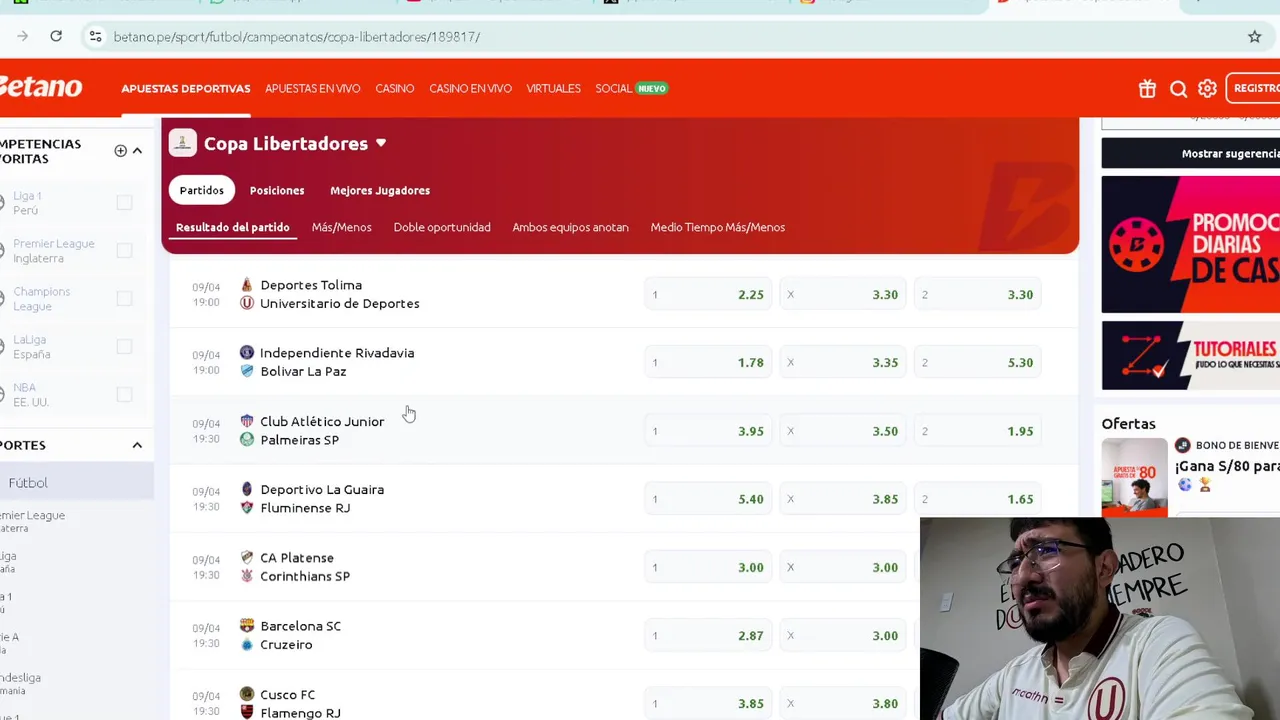Select Más/Menos market tab
This screenshot has height=720, width=1280.
[x=341, y=227]
